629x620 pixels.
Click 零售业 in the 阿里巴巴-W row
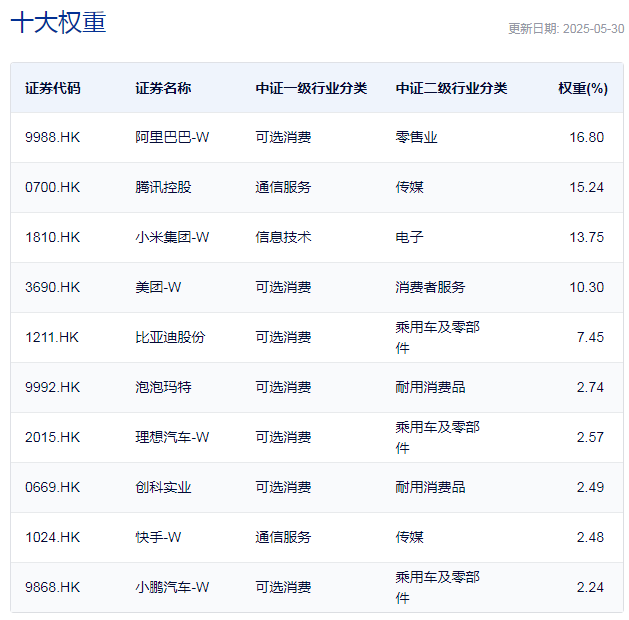pyautogui.click(x=416, y=137)
